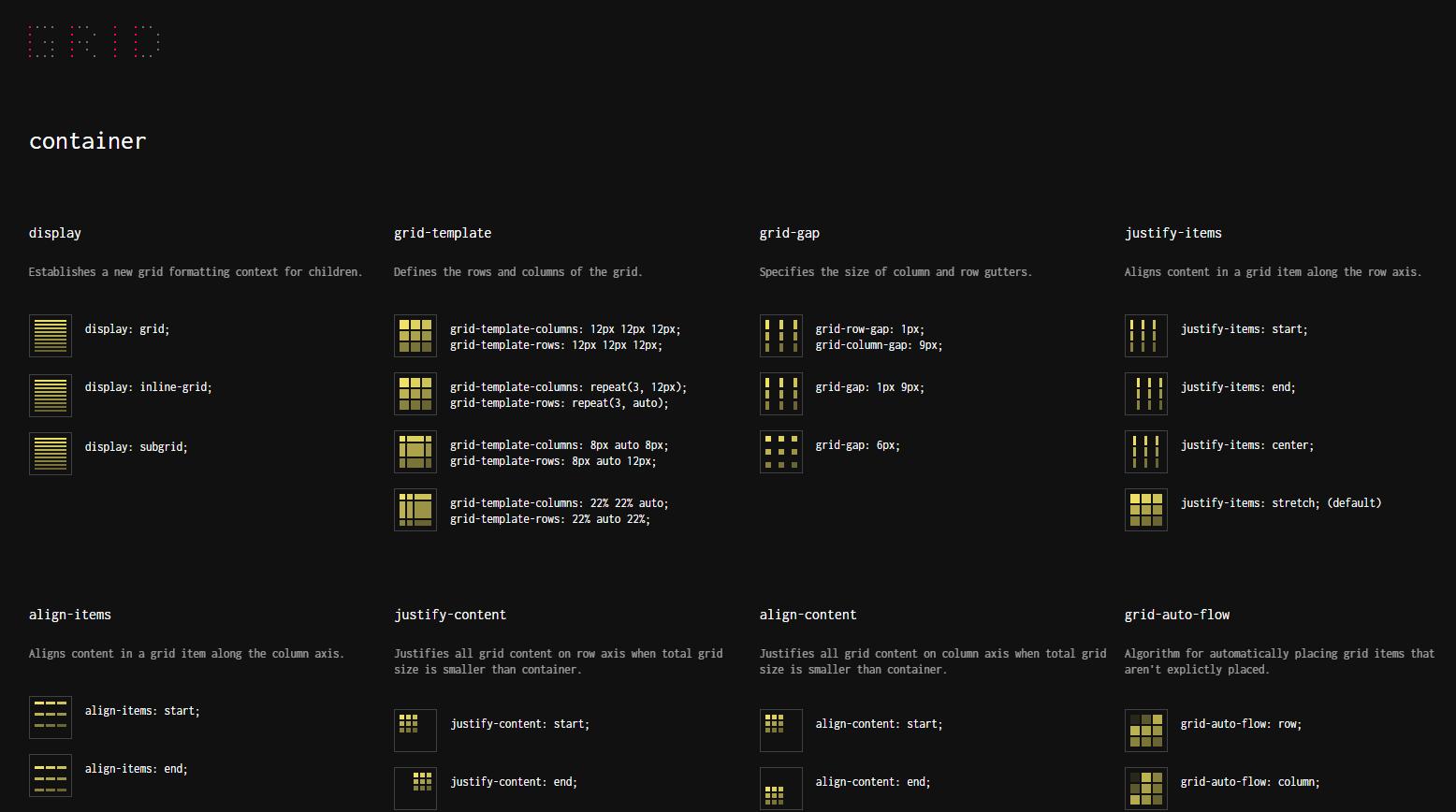Click the align-items section label
Screen dimensions: 1456x812
tap(70, 615)
